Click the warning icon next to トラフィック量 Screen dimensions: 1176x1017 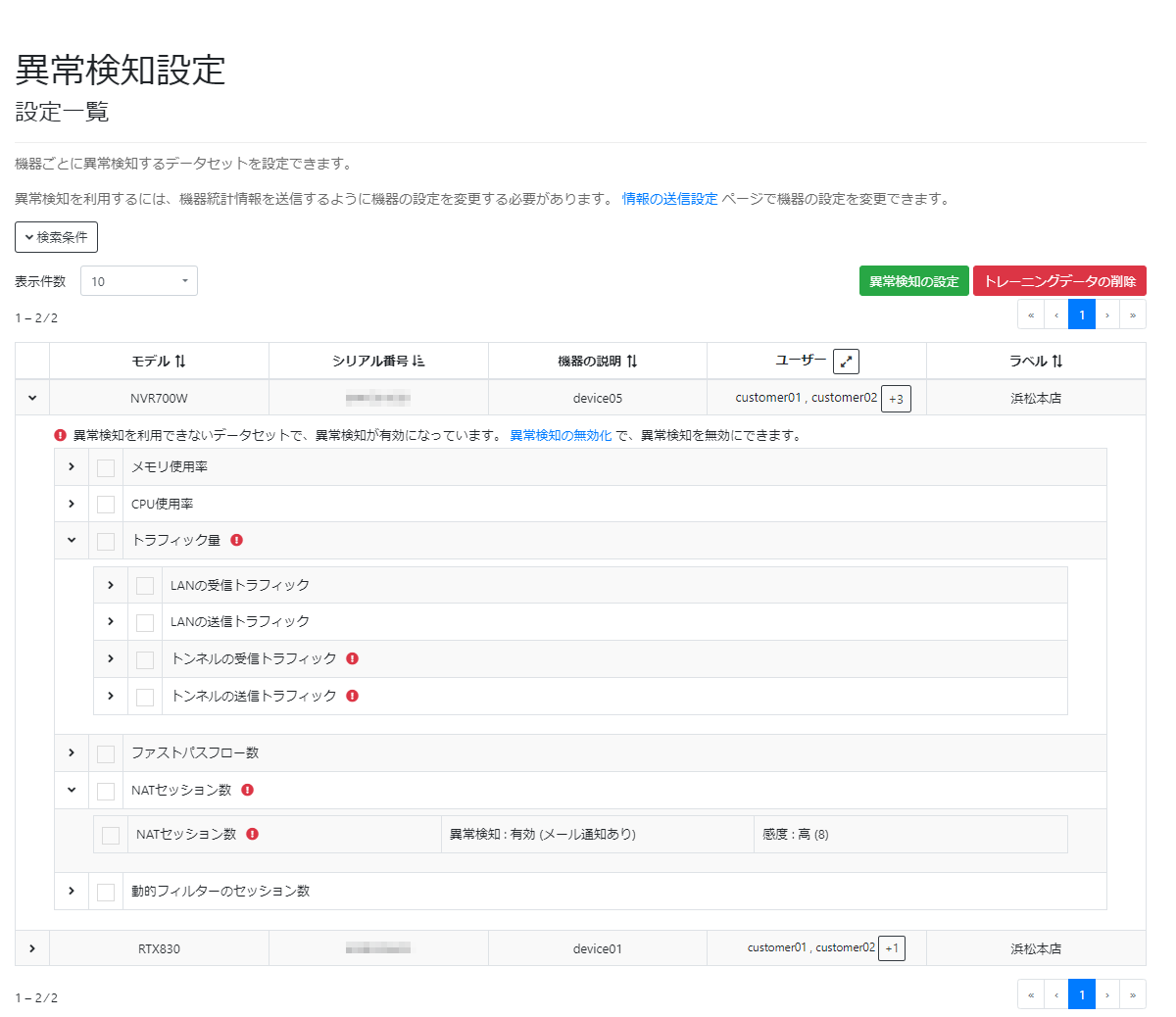(x=237, y=540)
